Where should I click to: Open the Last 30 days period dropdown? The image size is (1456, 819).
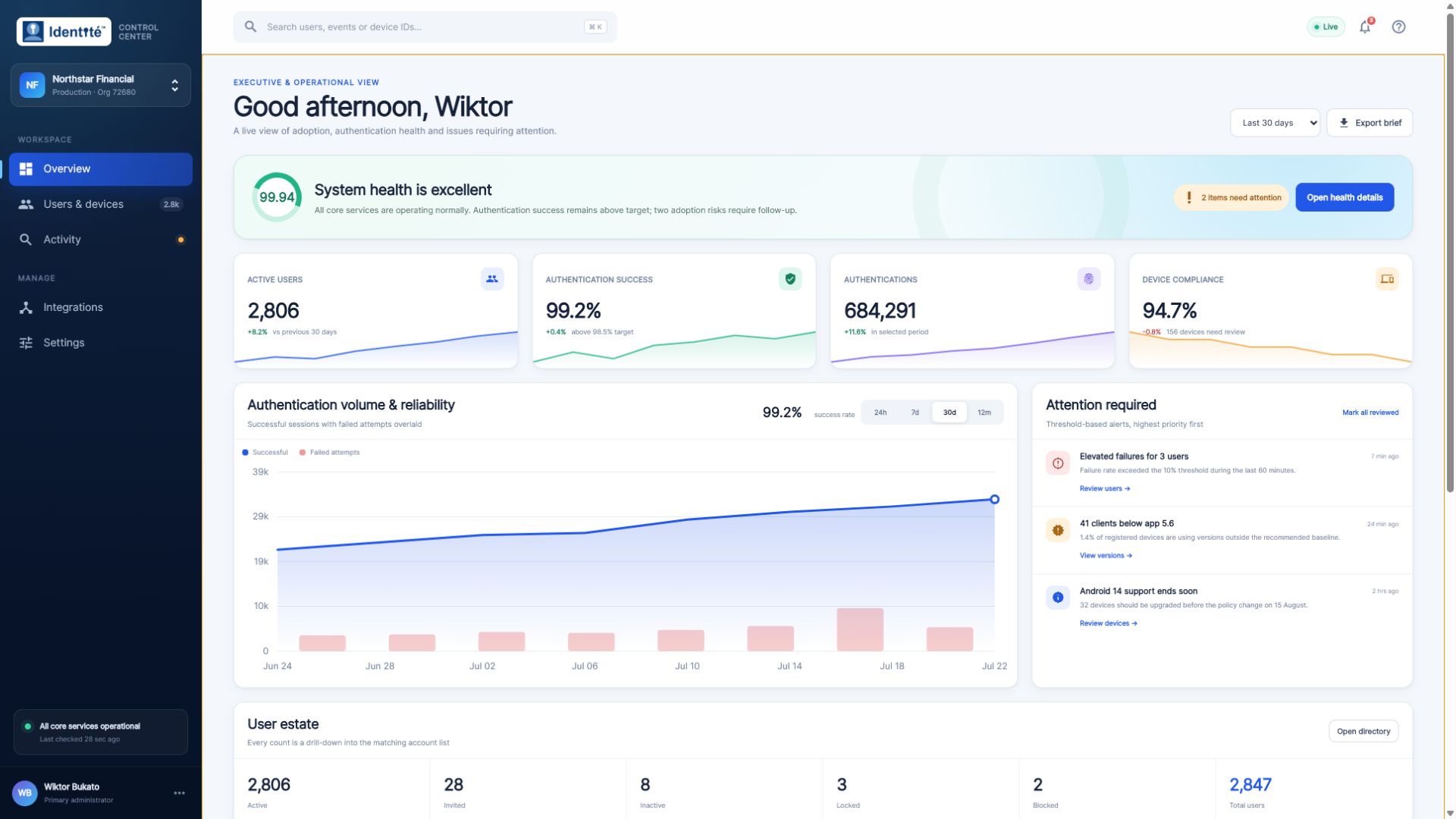point(1275,123)
